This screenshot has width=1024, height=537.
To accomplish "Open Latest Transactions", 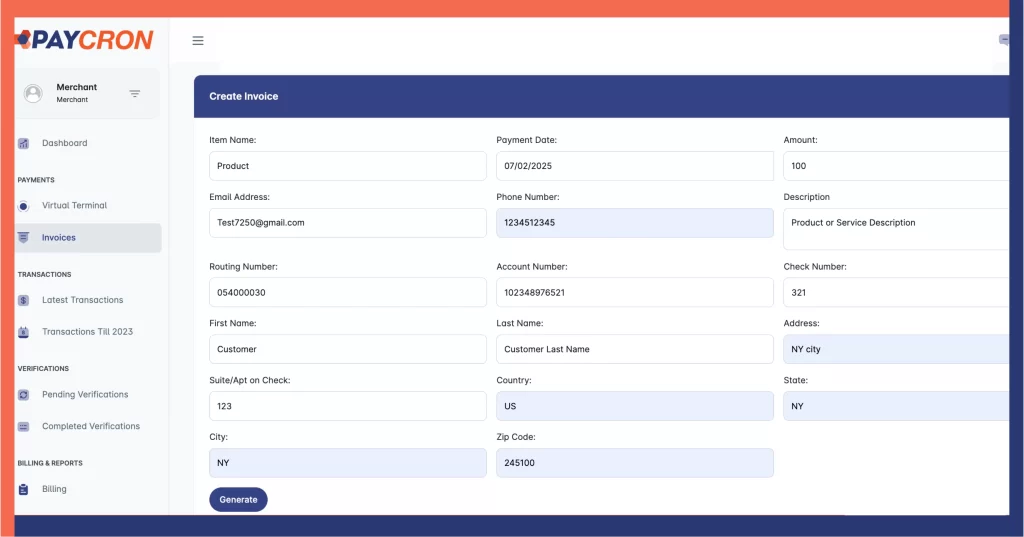I will (82, 300).
